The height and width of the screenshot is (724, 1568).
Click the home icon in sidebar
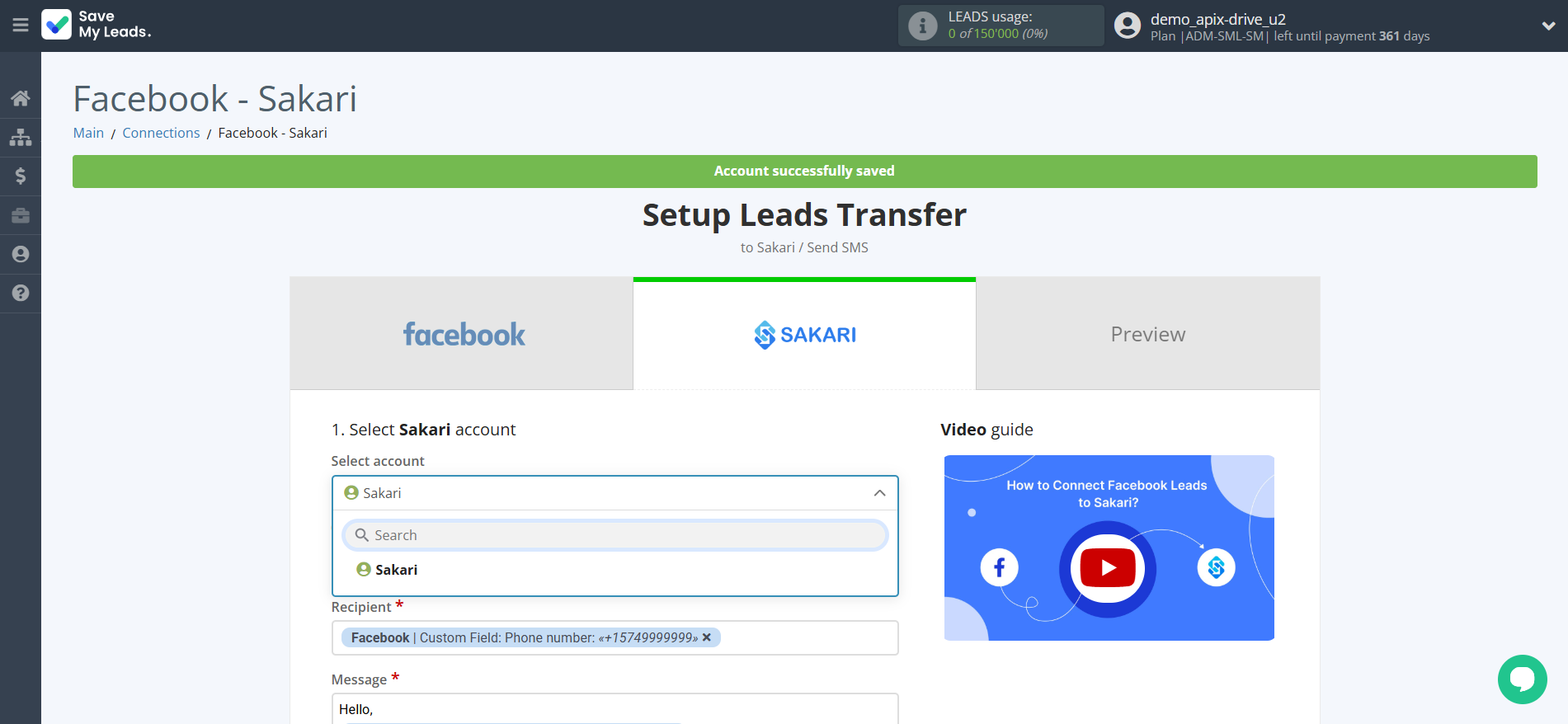pyautogui.click(x=21, y=99)
